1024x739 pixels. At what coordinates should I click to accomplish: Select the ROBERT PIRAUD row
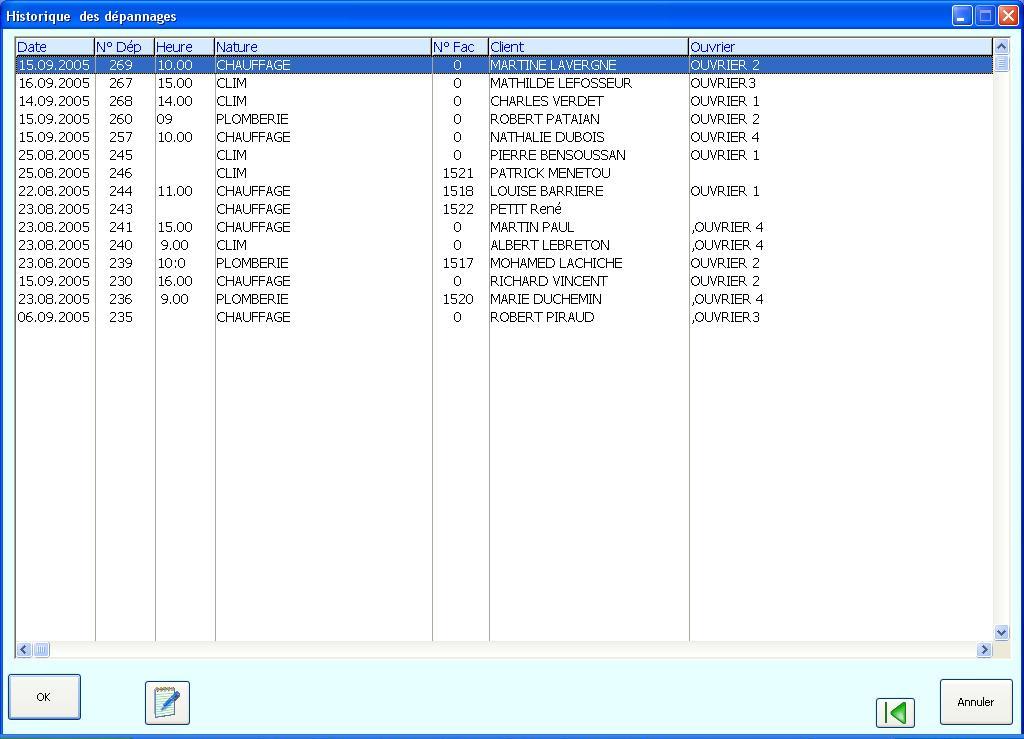click(x=541, y=317)
